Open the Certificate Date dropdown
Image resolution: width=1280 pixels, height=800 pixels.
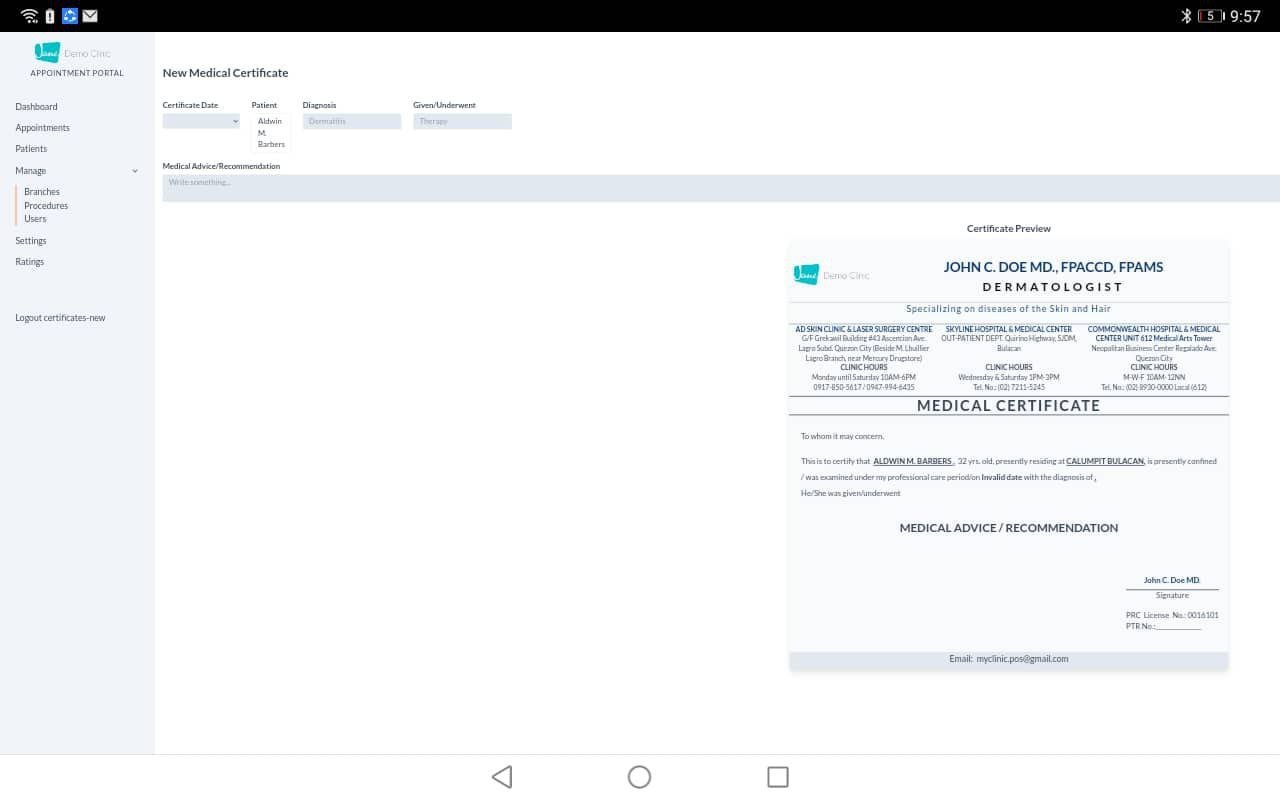(x=201, y=121)
